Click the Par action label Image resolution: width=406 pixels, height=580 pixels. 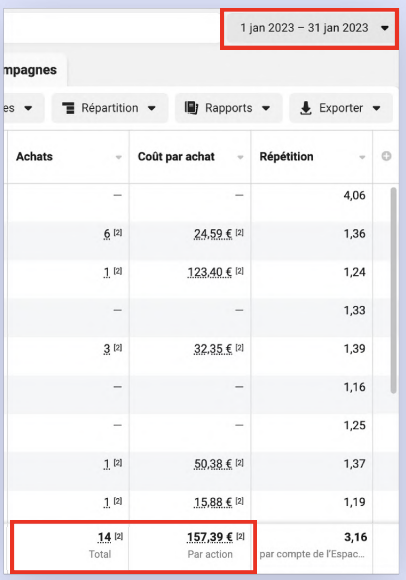click(x=210, y=554)
